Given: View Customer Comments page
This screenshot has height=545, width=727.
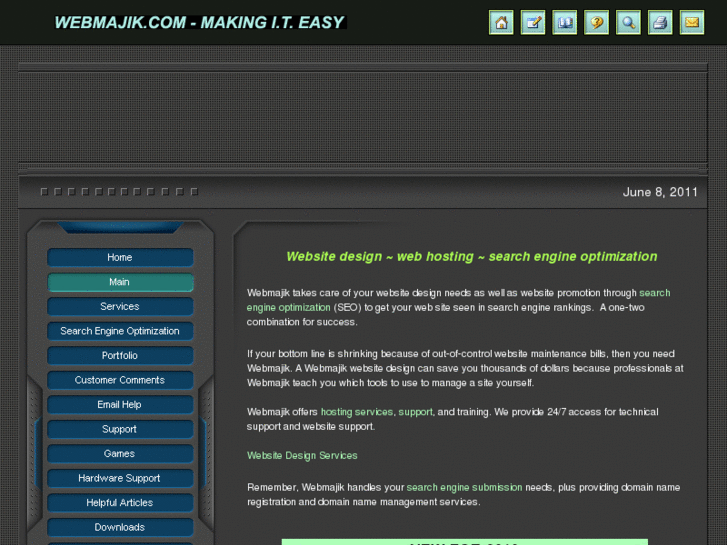Looking at the screenshot, I should coord(120,380).
